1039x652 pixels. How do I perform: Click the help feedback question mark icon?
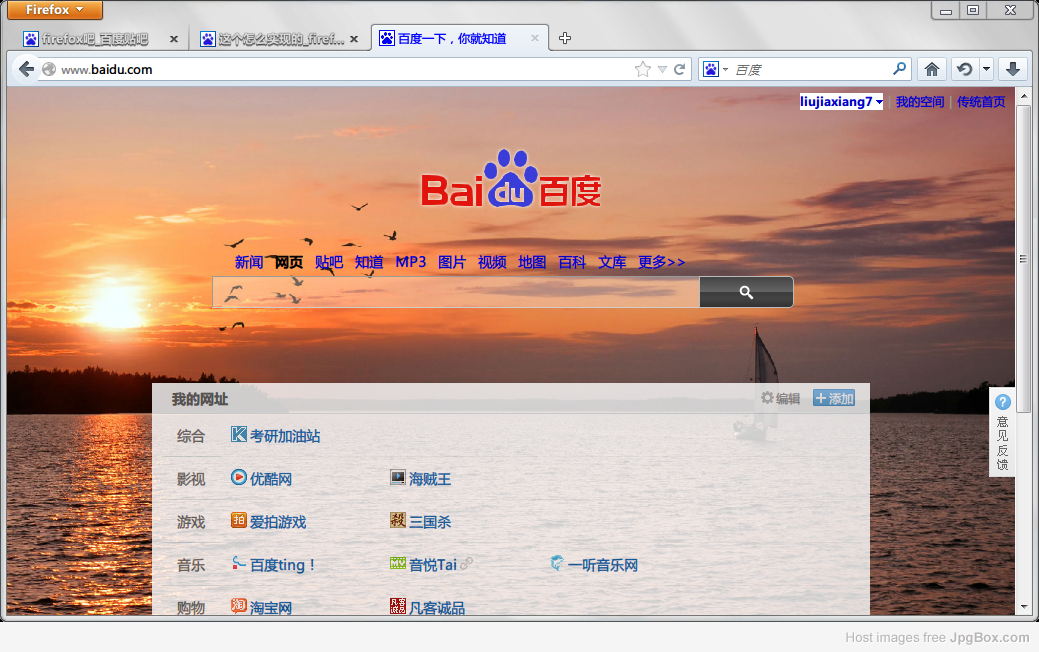tap(1003, 402)
